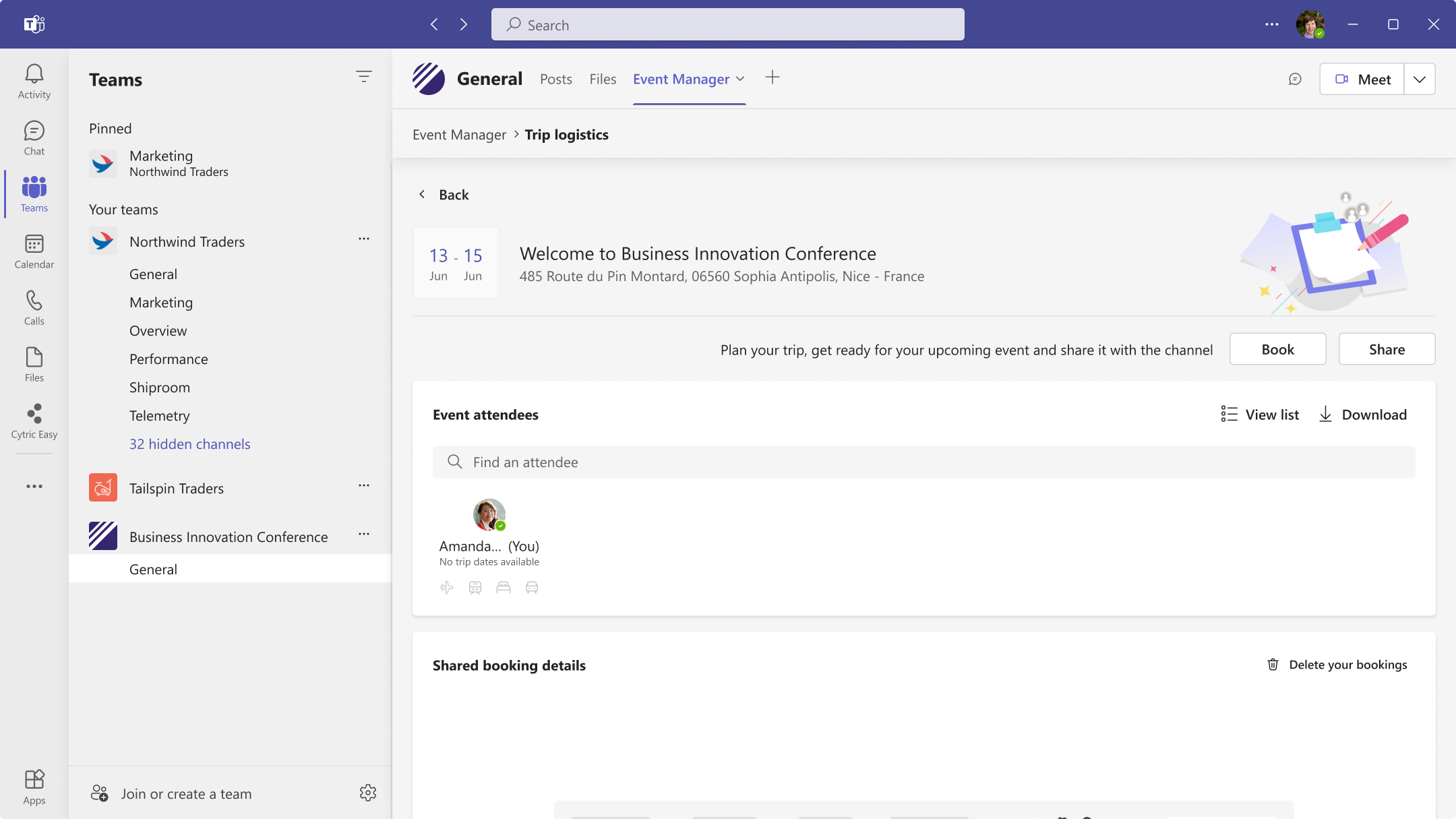This screenshot has height=819, width=1456.
Task: Open Chat in the left rail
Action: 34,138
